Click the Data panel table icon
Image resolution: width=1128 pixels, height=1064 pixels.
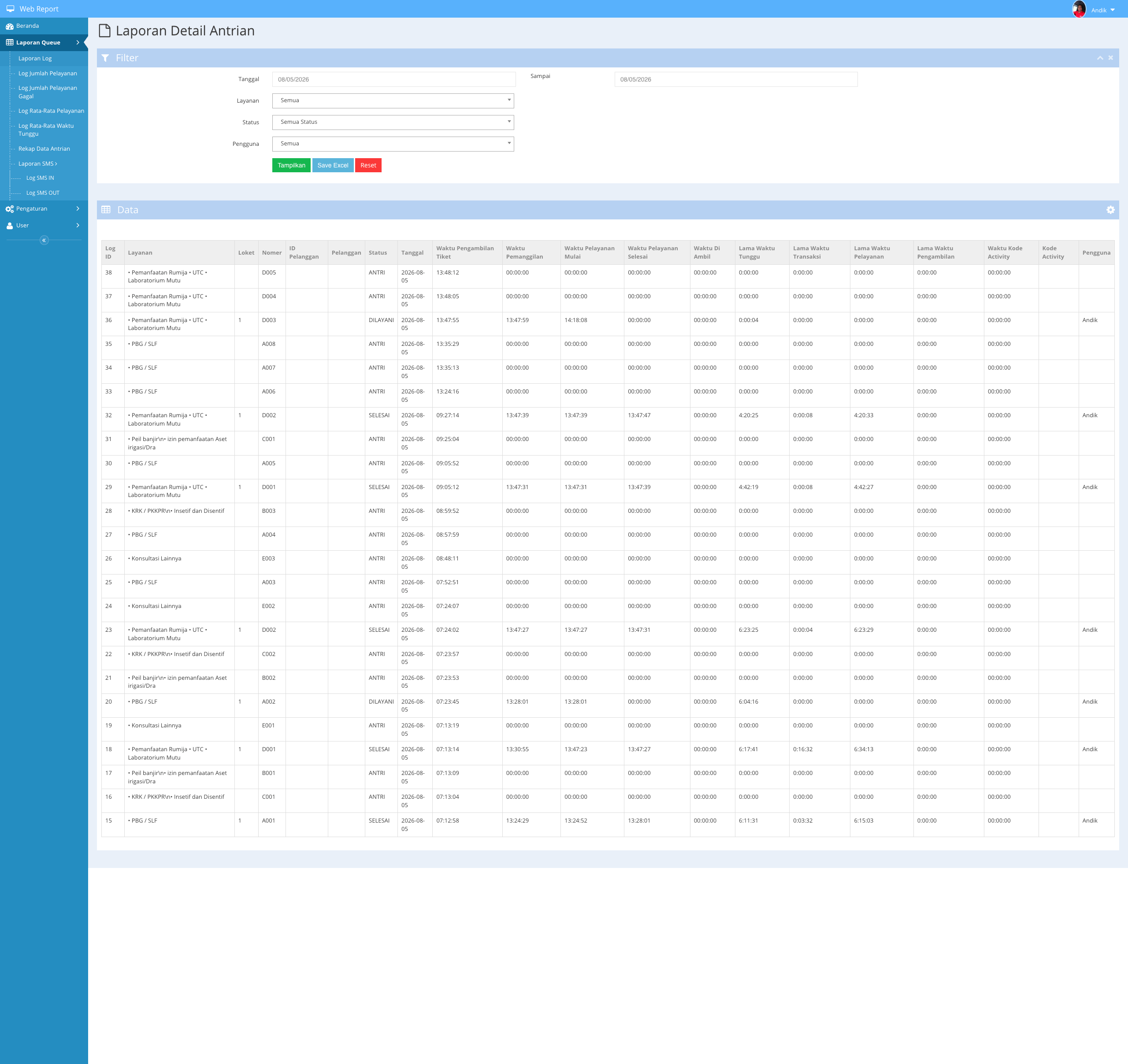coord(106,210)
